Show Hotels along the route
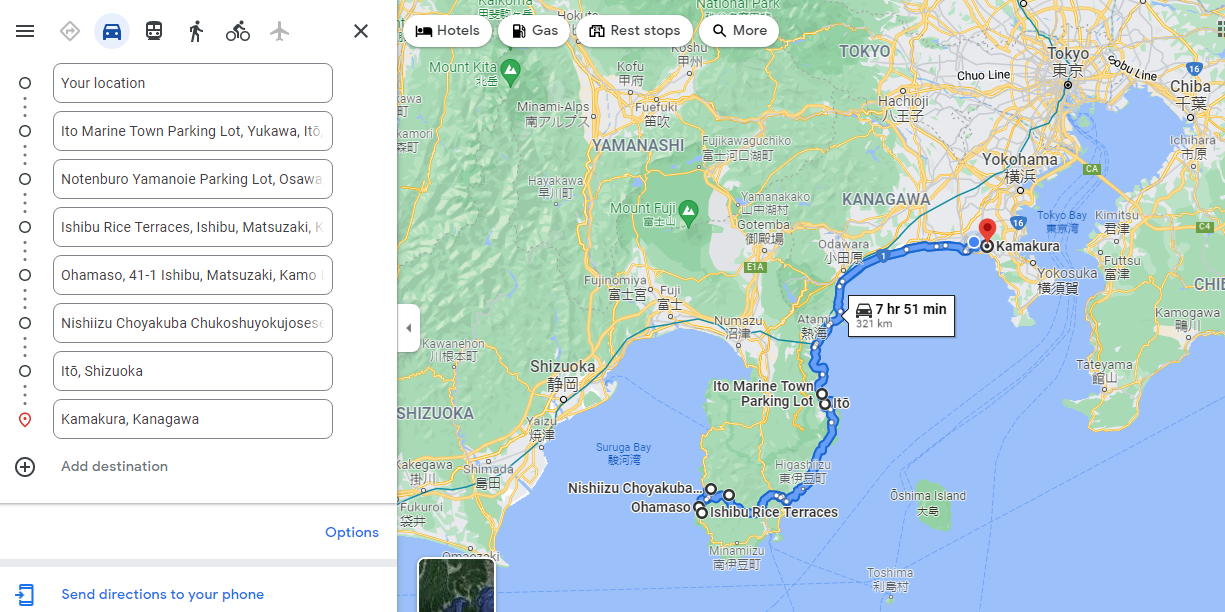The height and width of the screenshot is (612, 1225). point(448,31)
